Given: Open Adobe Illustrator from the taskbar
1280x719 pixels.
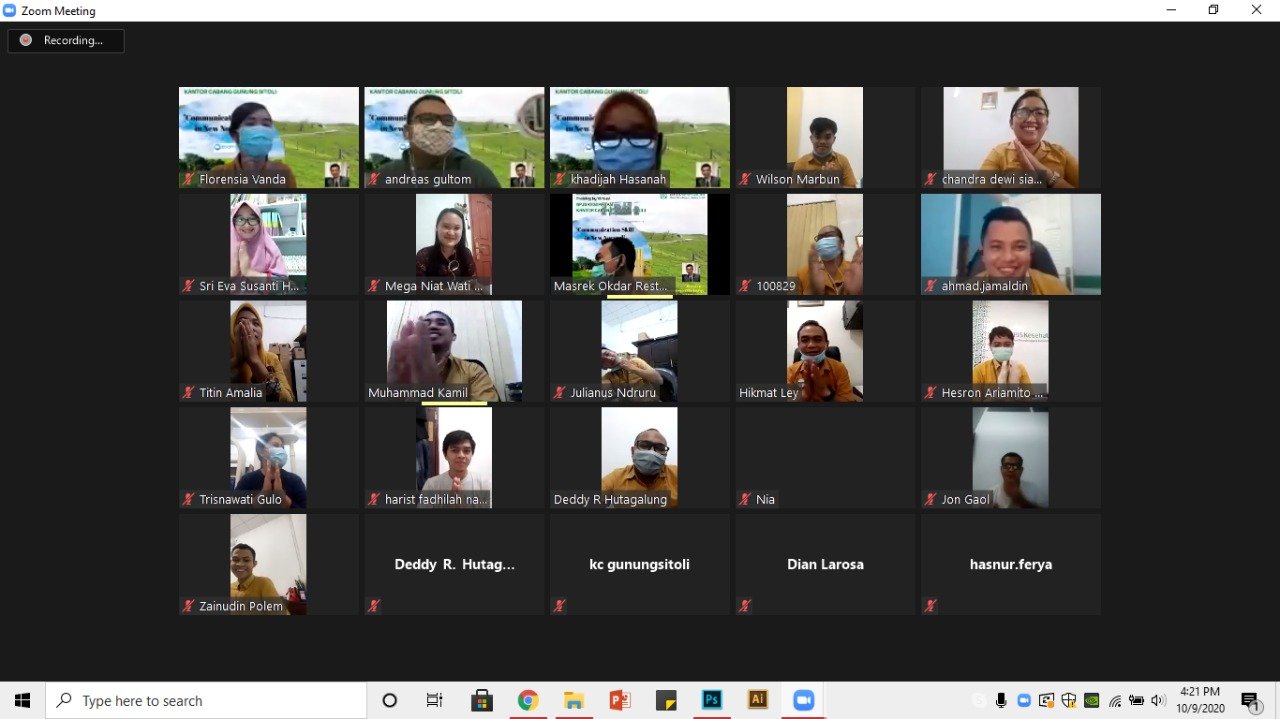Looking at the screenshot, I should pos(758,700).
